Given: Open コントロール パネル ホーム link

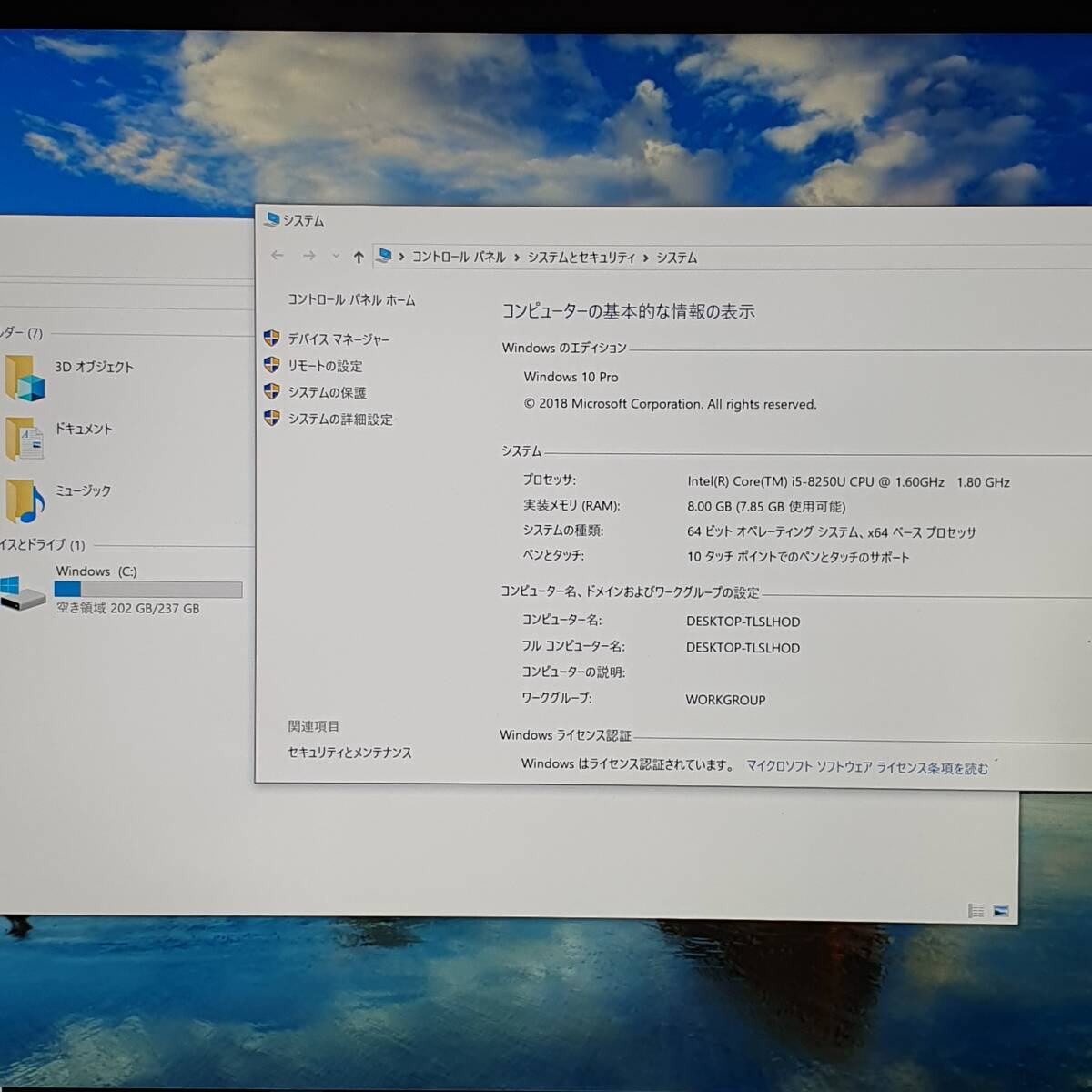Looking at the screenshot, I should pyautogui.click(x=351, y=299).
